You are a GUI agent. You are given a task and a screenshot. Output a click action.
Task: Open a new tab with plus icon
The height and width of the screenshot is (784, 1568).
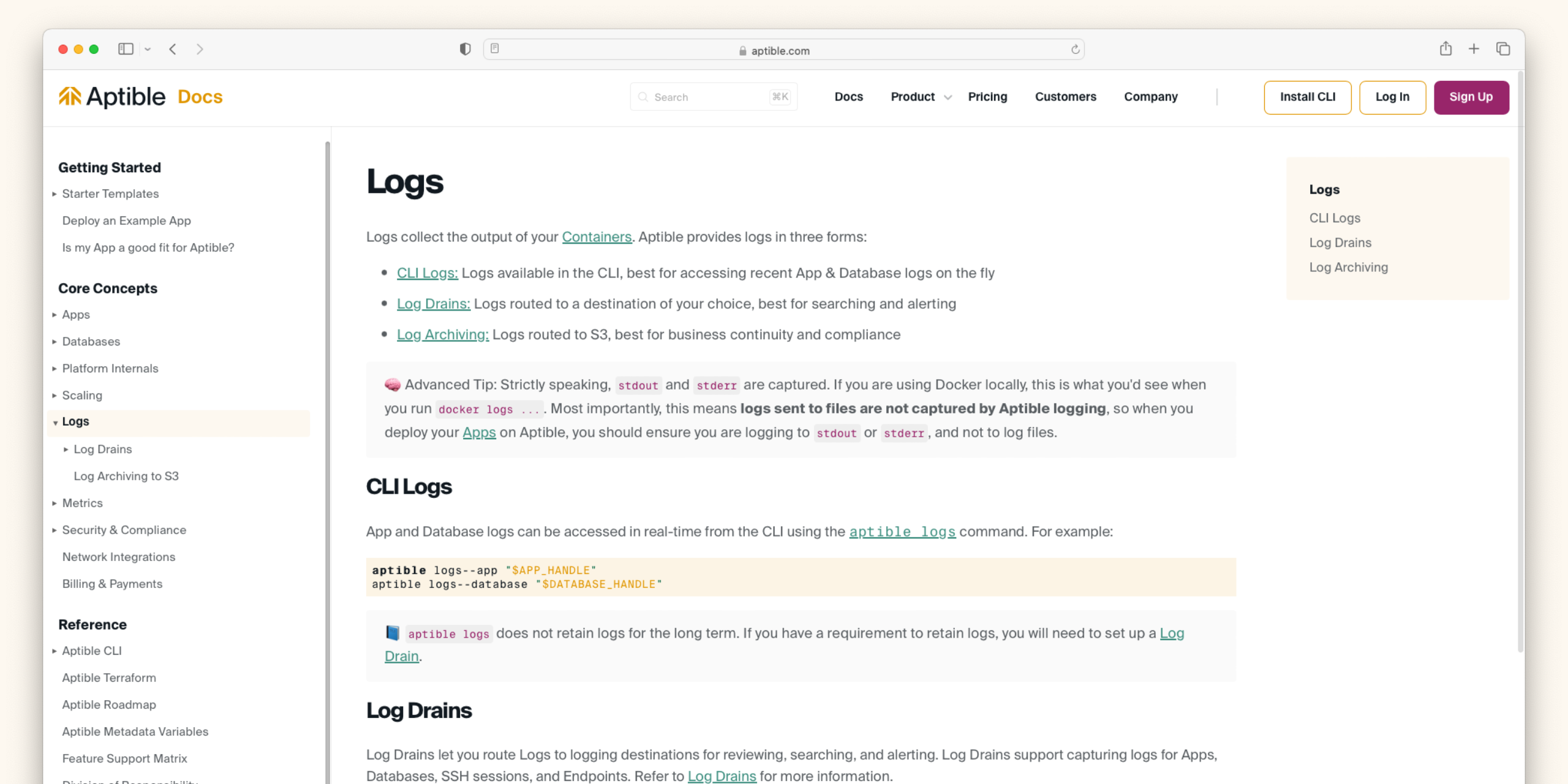[1474, 49]
